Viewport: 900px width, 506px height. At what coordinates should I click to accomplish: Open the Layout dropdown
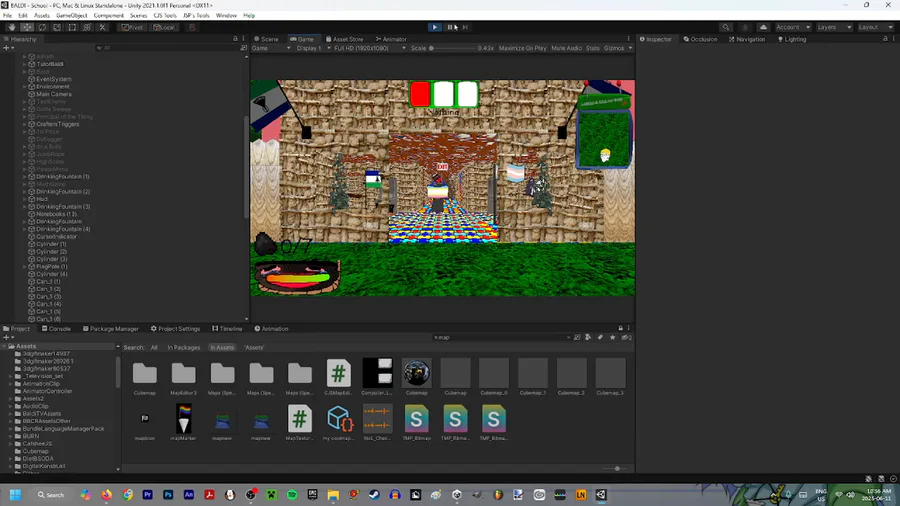pyautogui.click(x=875, y=27)
